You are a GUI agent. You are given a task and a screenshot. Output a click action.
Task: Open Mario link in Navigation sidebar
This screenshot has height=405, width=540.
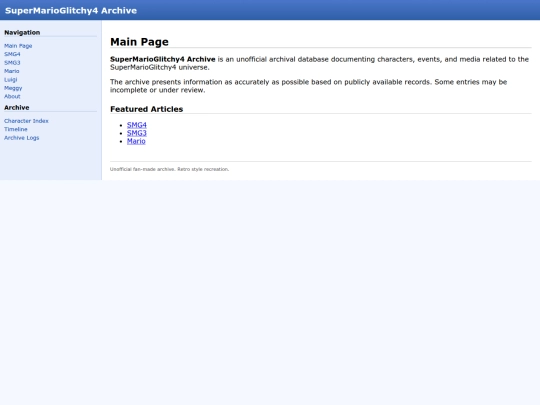tap(12, 71)
